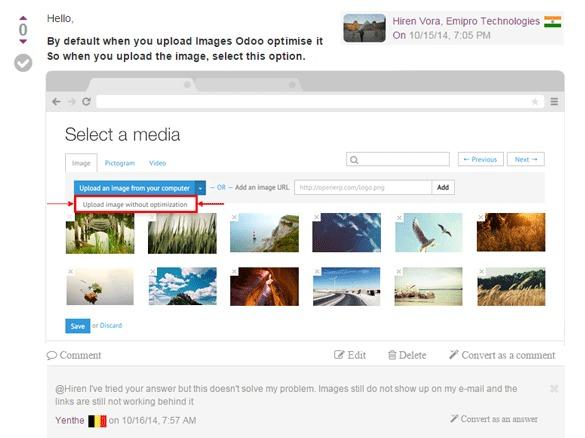Click the image URL input field
This screenshot has height=438, width=585.
363,187
